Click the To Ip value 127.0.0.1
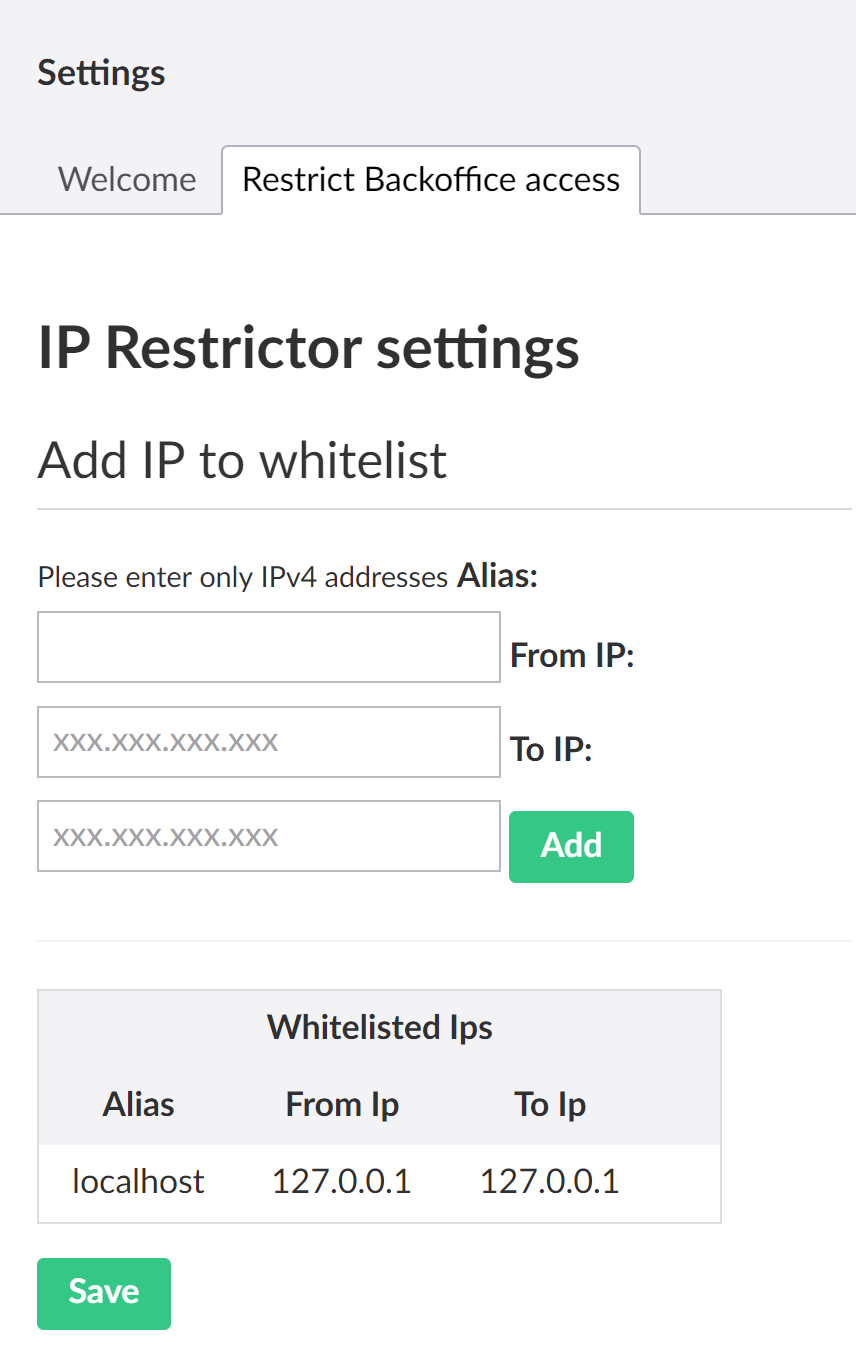Viewport: 856px width, 1364px height. coord(550,1181)
